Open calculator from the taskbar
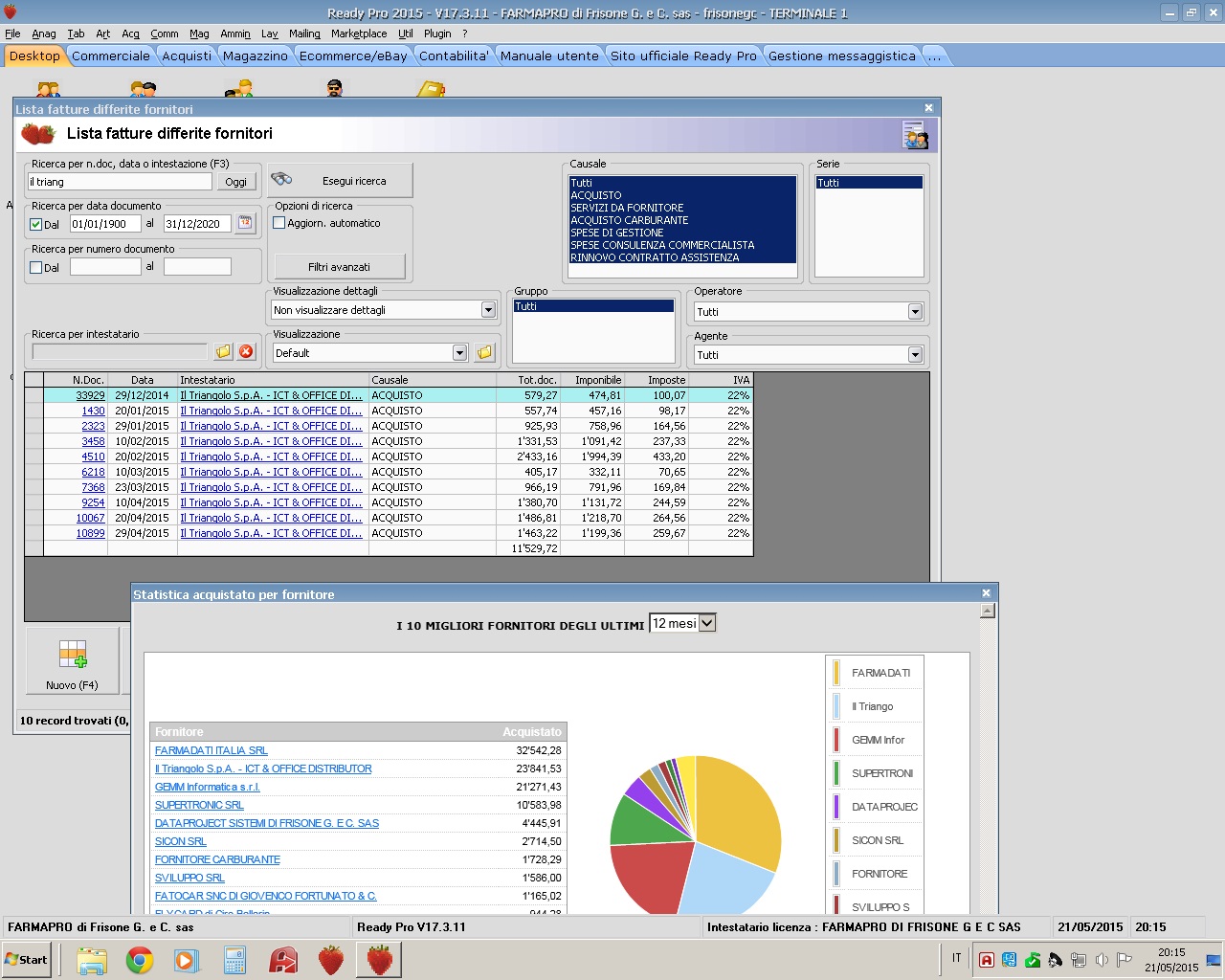 [234, 960]
